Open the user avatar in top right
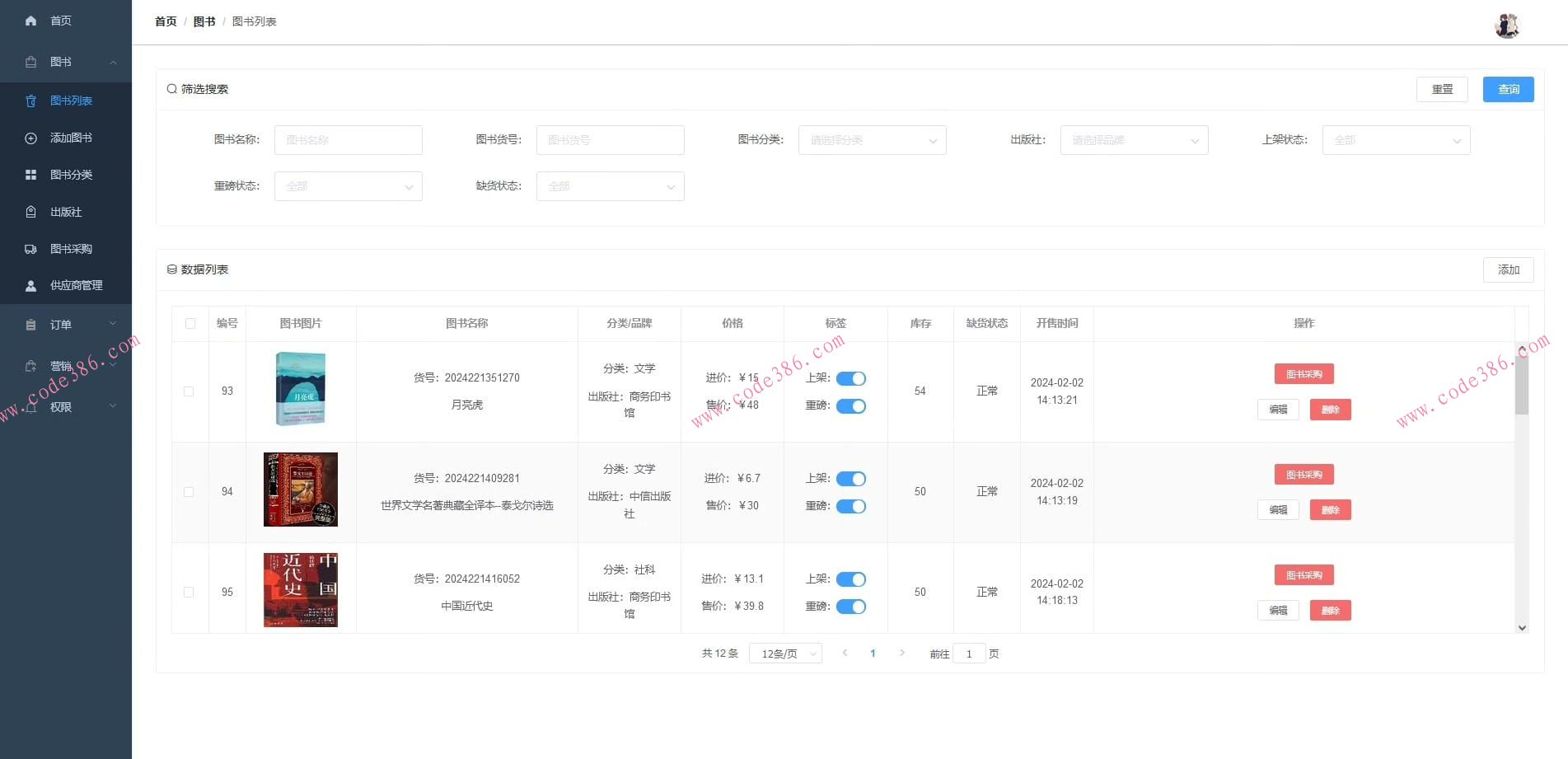Screen dimensions: 1568x759 (1506, 25)
